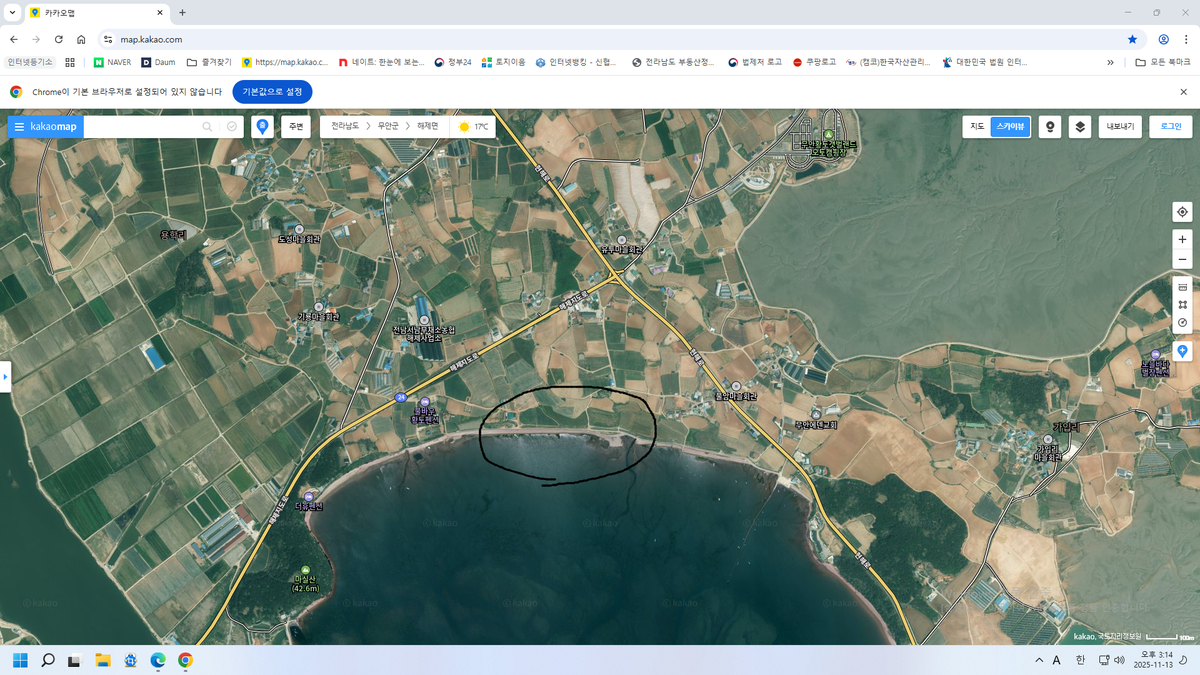This screenshot has height=675, width=1200.
Task: Center map on current location
Action: pos(1182,212)
